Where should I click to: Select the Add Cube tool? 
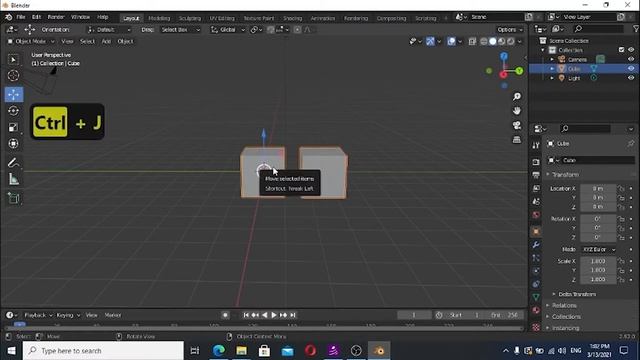click(13, 198)
